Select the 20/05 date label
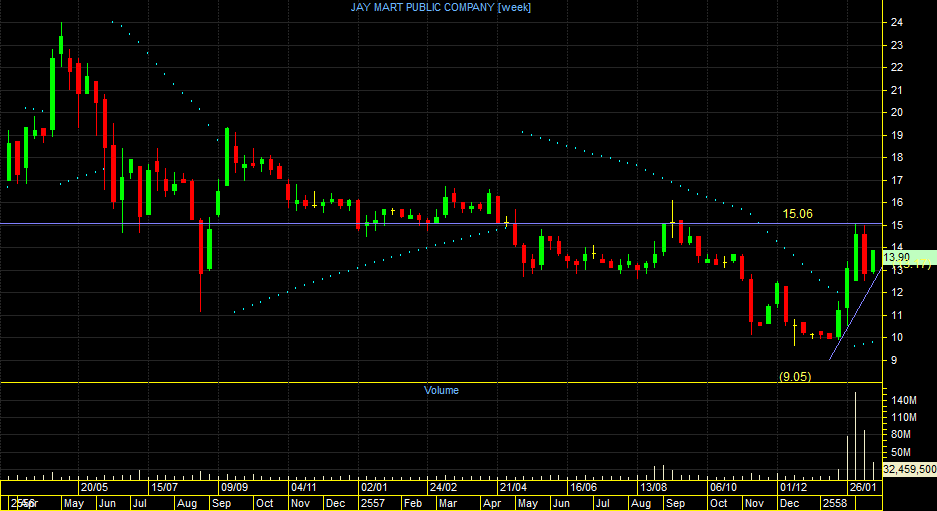This screenshot has height=511, width=937. [x=94, y=487]
